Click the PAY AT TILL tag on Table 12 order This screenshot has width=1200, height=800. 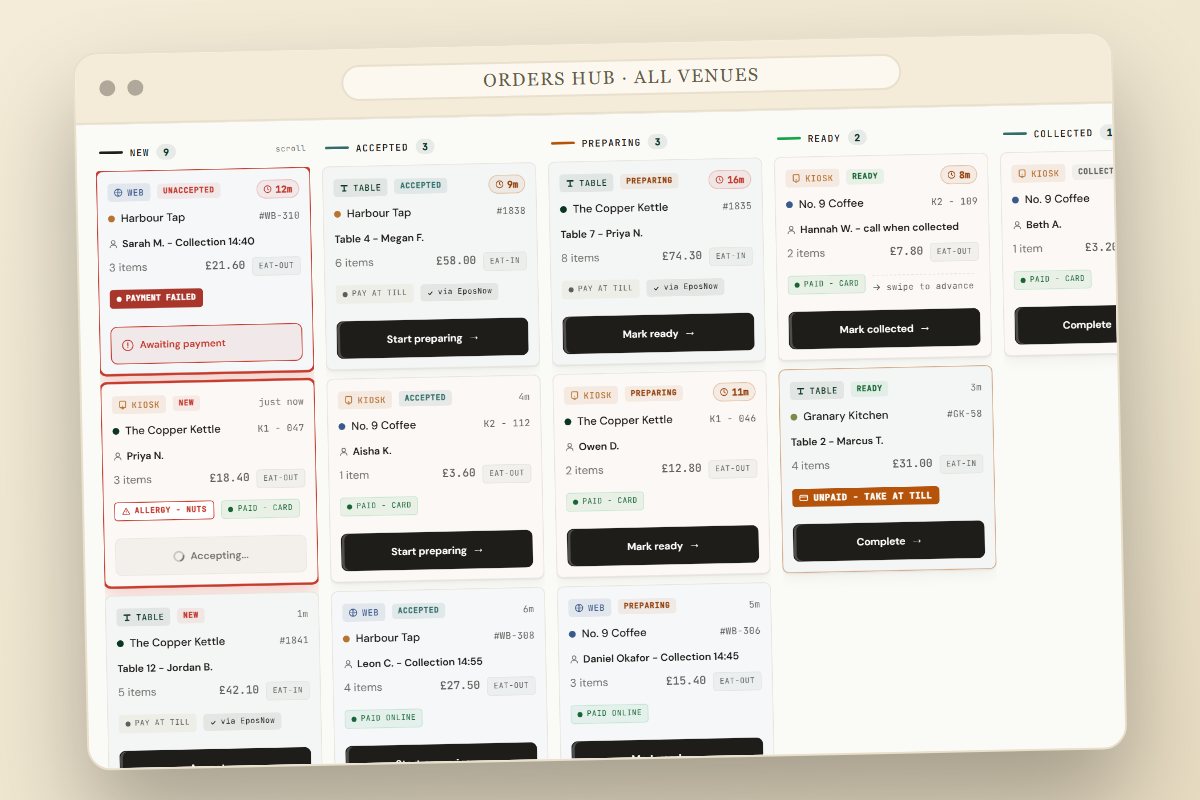click(158, 722)
